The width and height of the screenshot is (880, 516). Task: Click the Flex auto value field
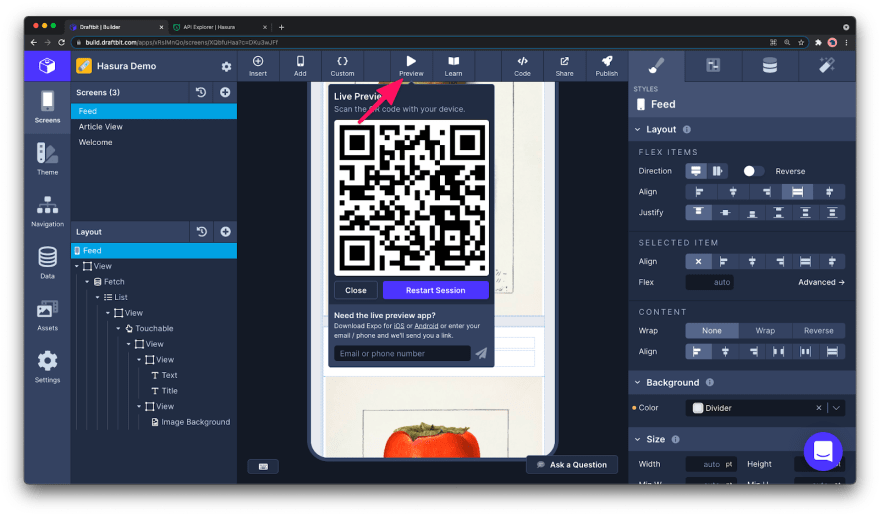709,282
